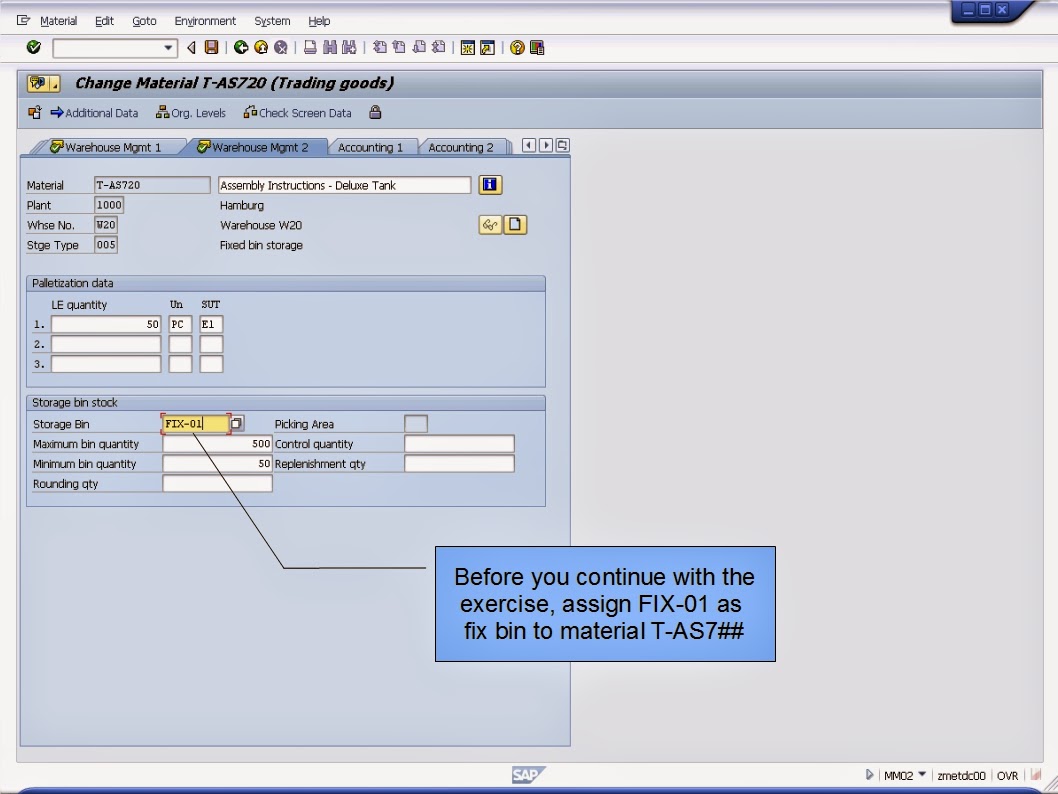Viewport: 1058px width, 794px height.
Task: Expand status bar with the triangle icon
Action: point(869,775)
